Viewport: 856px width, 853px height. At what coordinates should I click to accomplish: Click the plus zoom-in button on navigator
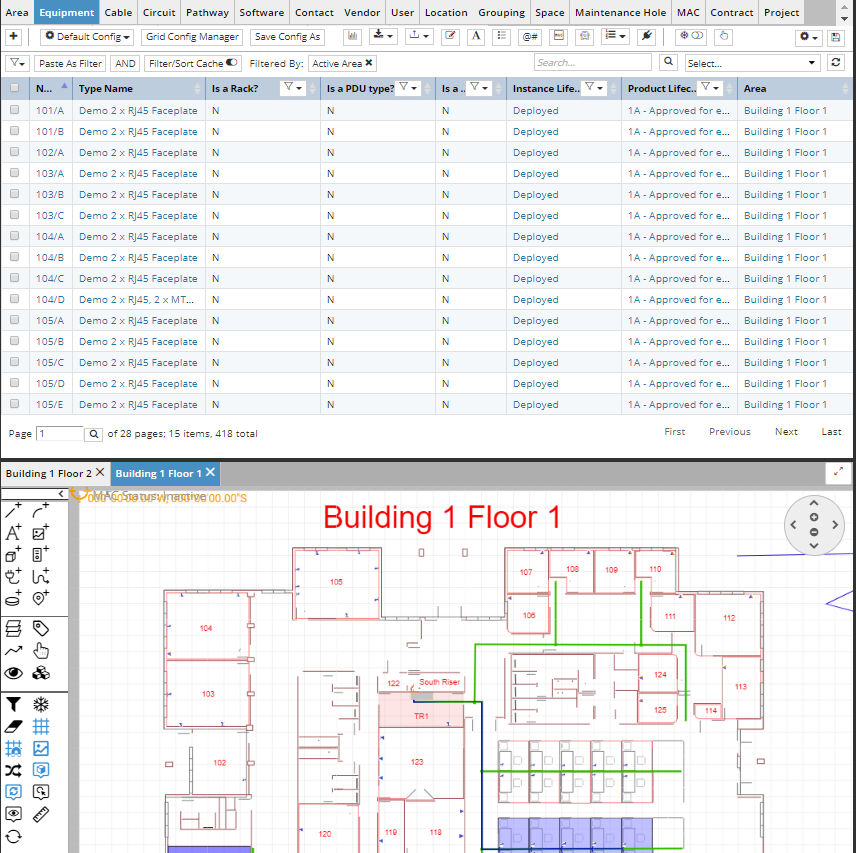point(814,517)
